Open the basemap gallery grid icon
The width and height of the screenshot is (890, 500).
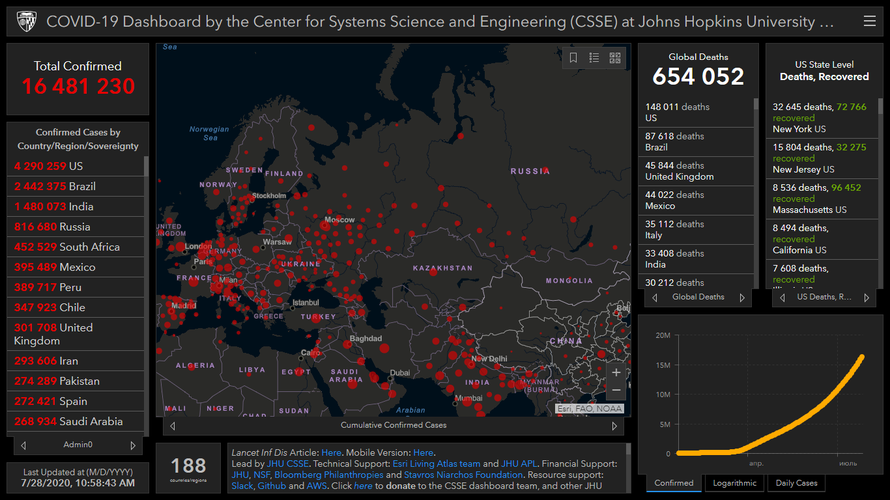[615, 58]
